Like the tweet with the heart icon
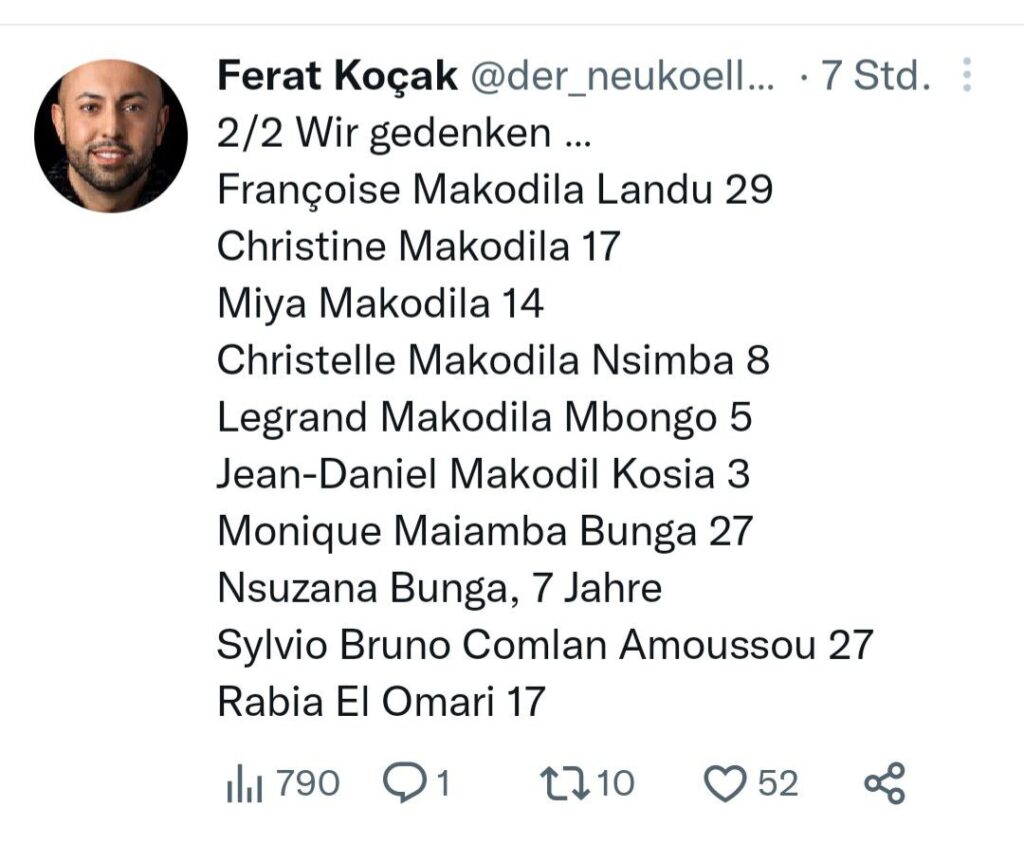The height and width of the screenshot is (844, 1024). [x=726, y=783]
